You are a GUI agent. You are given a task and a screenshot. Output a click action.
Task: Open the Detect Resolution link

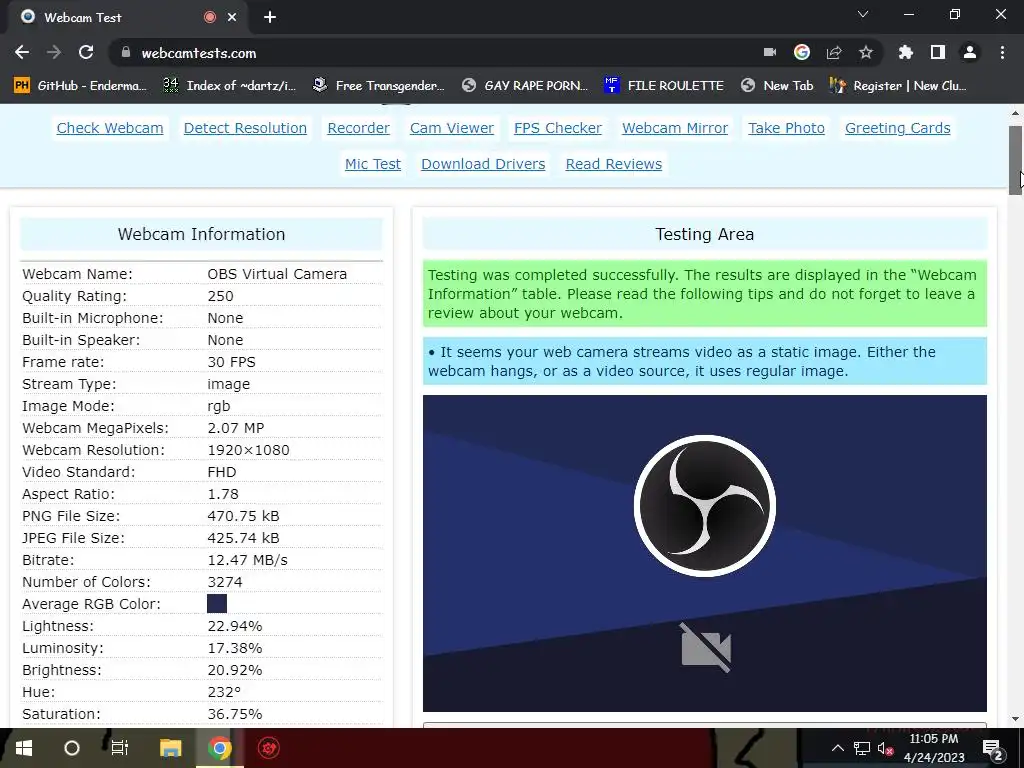(x=245, y=128)
